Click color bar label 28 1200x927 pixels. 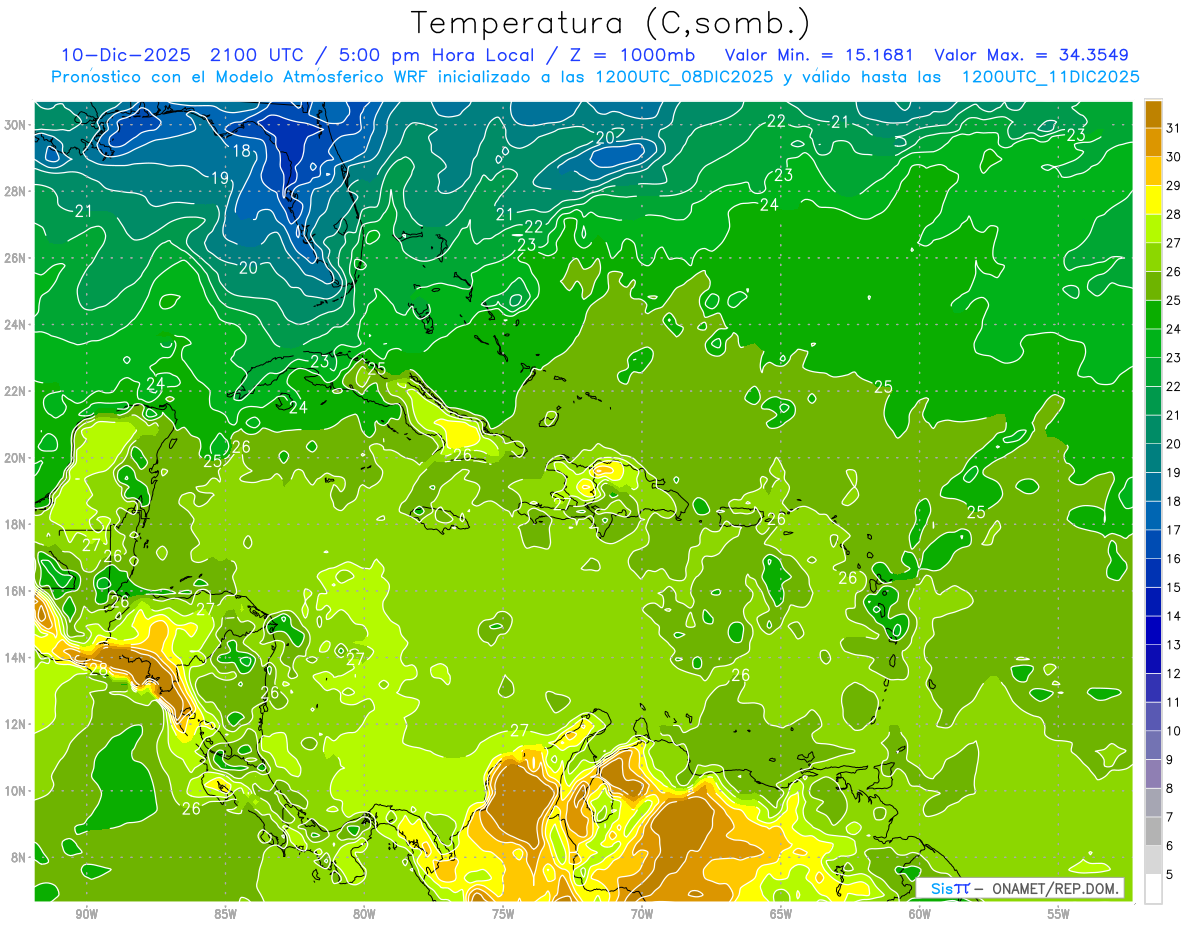point(1174,213)
